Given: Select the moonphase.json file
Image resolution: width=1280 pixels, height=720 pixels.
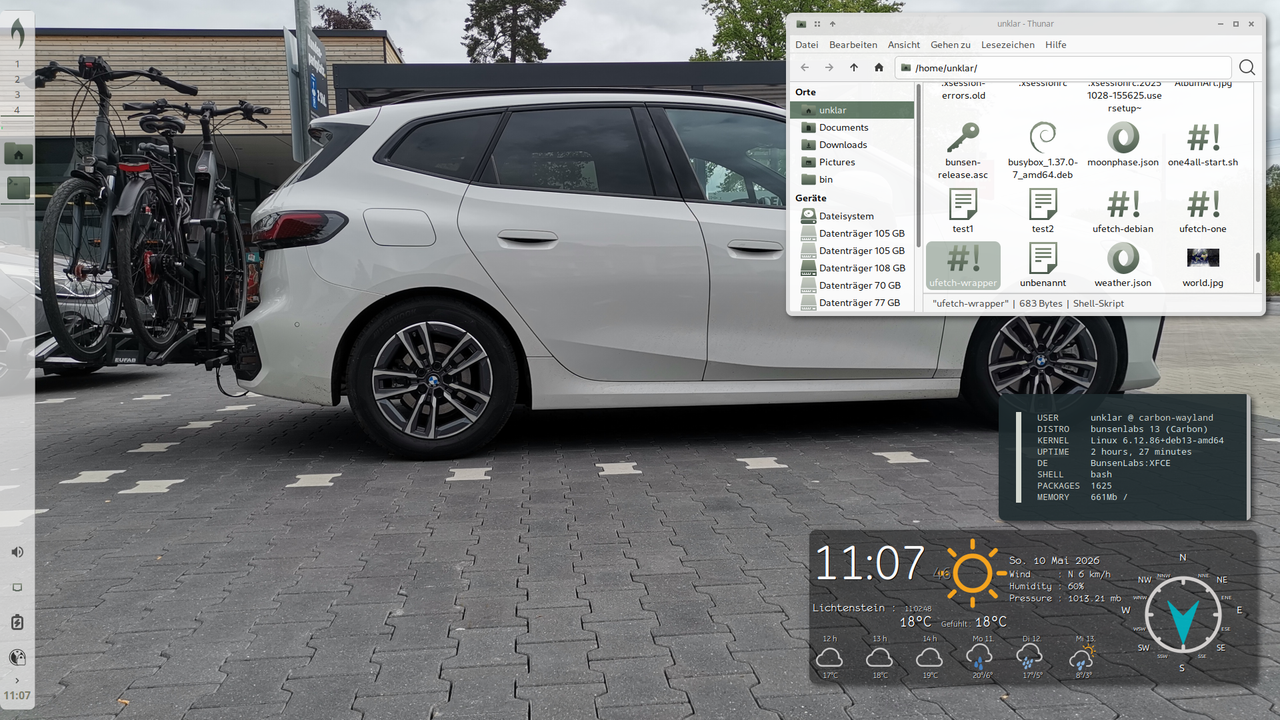Looking at the screenshot, I should pos(1123,145).
